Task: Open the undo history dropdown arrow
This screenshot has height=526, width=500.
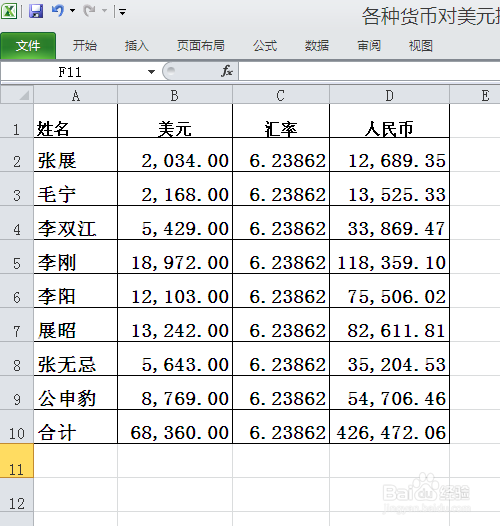Action: (72, 11)
